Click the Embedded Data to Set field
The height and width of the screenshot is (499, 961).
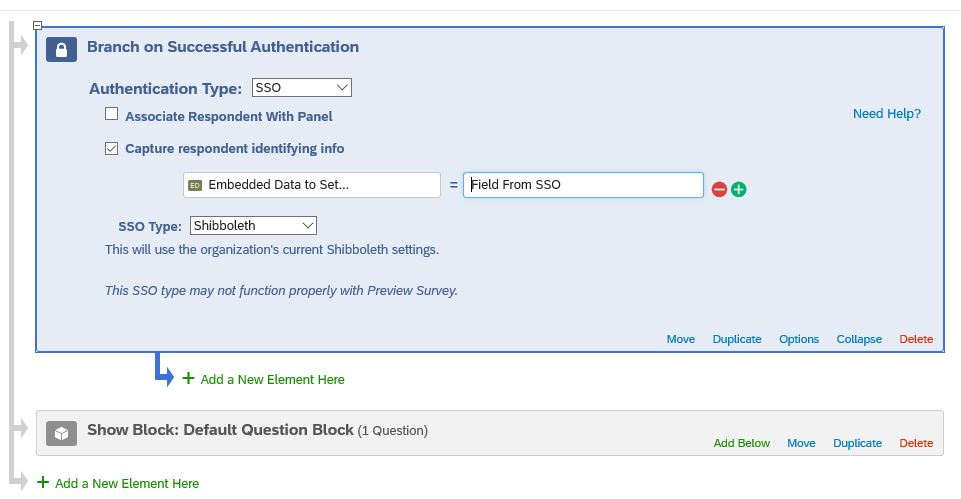[x=311, y=185]
